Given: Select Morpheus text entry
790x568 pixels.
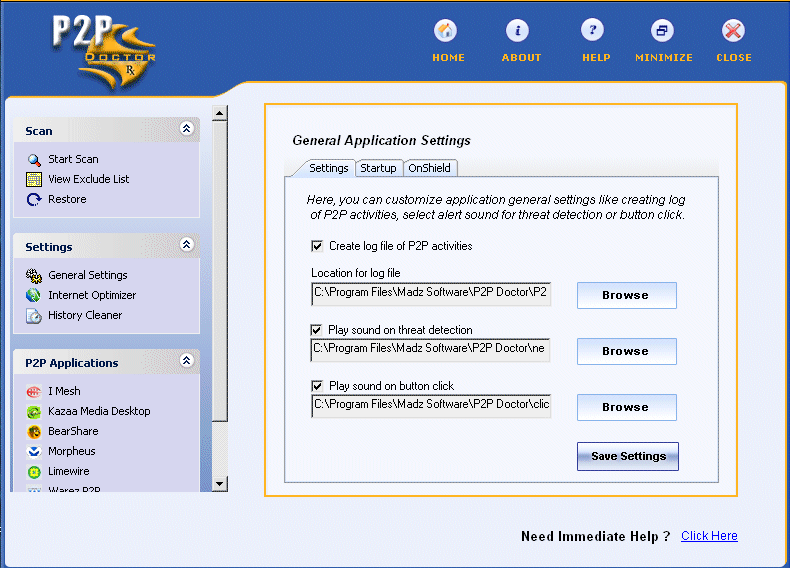Looking at the screenshot, I should click(x=72, y=451).
